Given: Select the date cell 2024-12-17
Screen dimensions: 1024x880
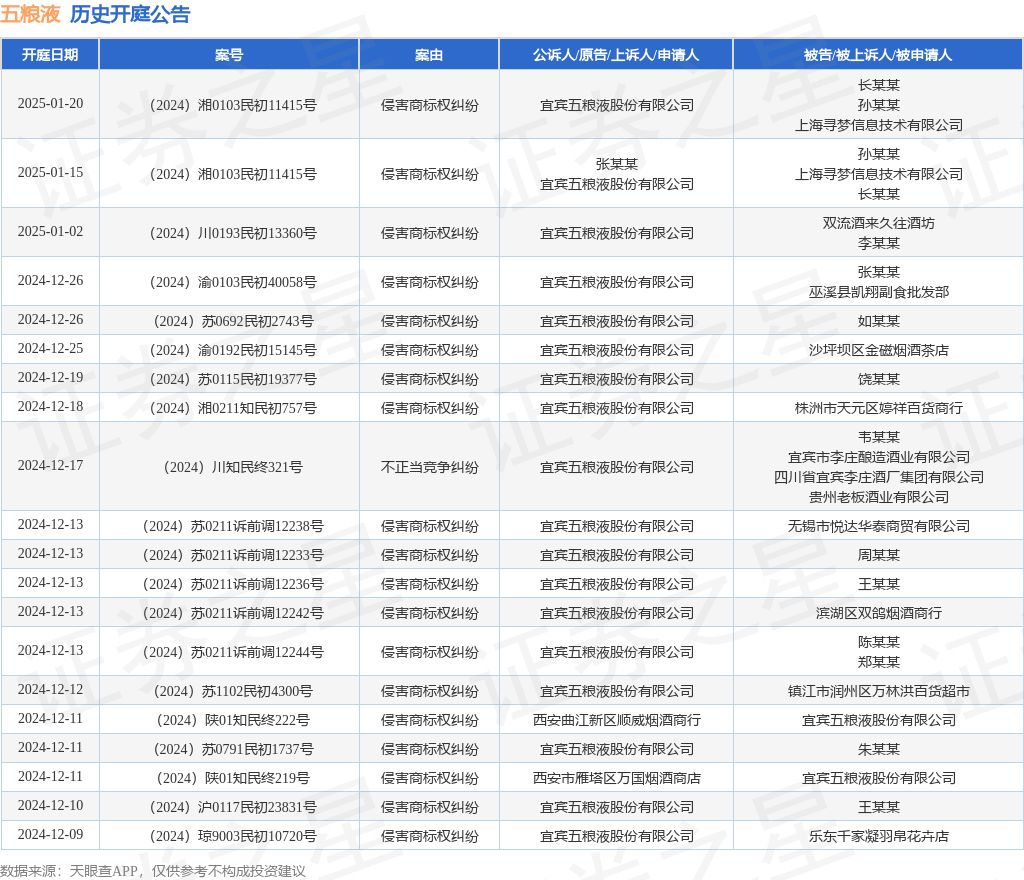Looking at the screenshot, I should point(50,465).
